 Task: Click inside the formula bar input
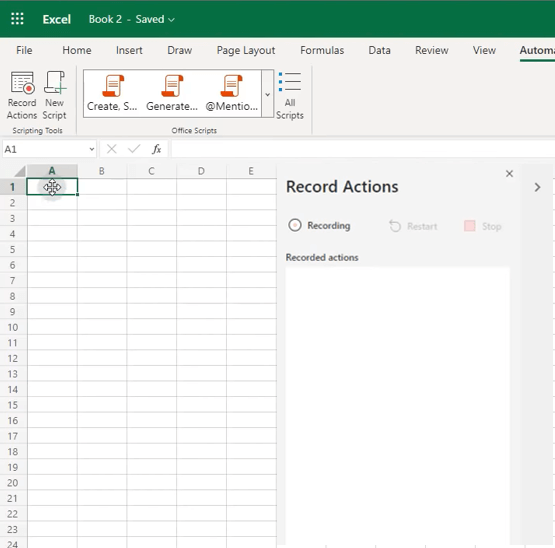coord(363,149)
